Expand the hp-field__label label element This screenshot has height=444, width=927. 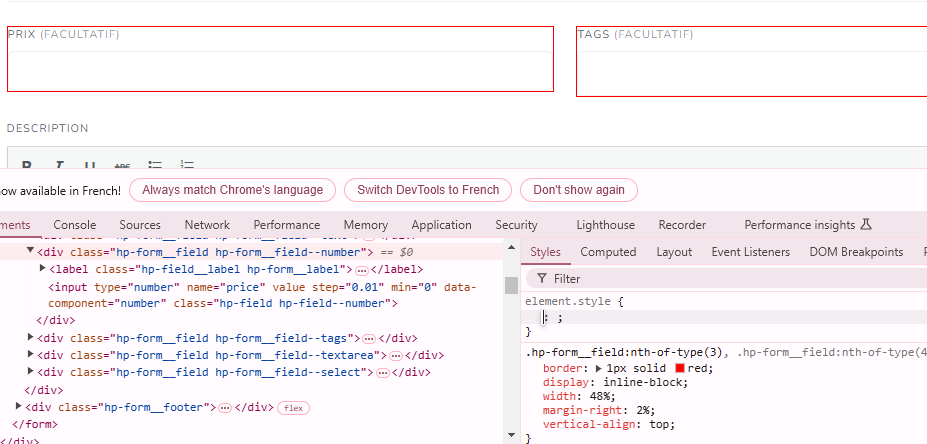[42, 268]
